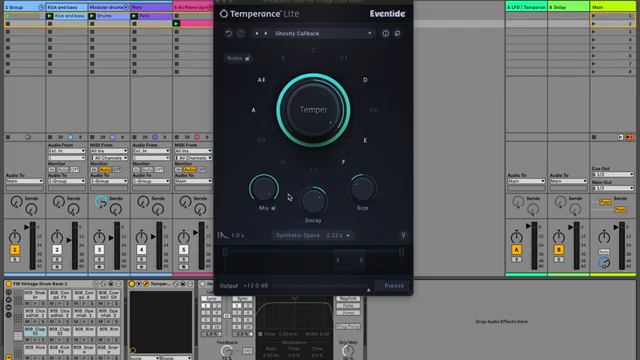
Task: Open Modular drums MIDI From dropdown
Action: tap(109, 151)
